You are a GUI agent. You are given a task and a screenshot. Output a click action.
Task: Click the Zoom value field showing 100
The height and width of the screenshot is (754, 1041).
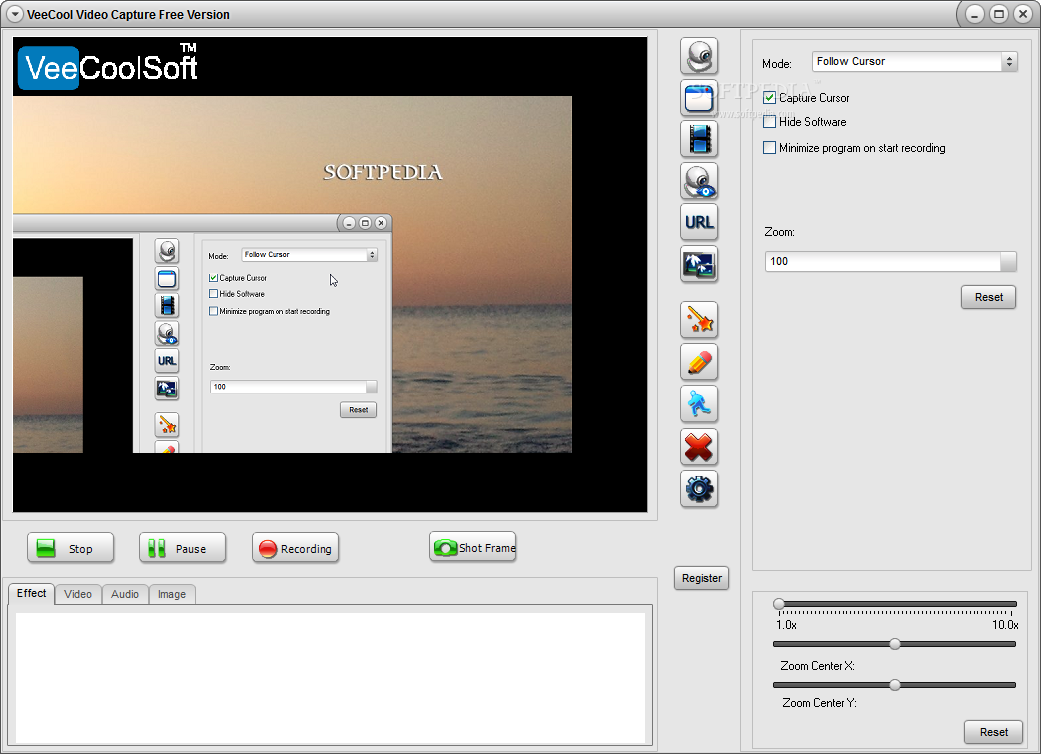pos(883,262)
